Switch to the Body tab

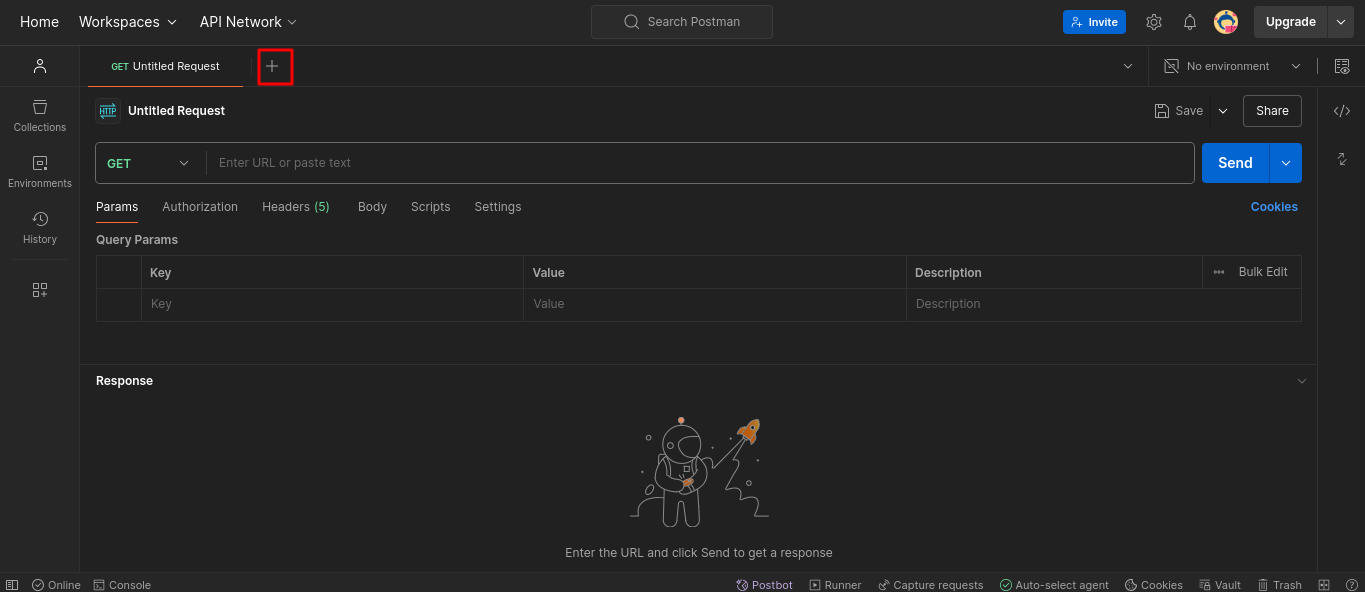pos(372,207)
